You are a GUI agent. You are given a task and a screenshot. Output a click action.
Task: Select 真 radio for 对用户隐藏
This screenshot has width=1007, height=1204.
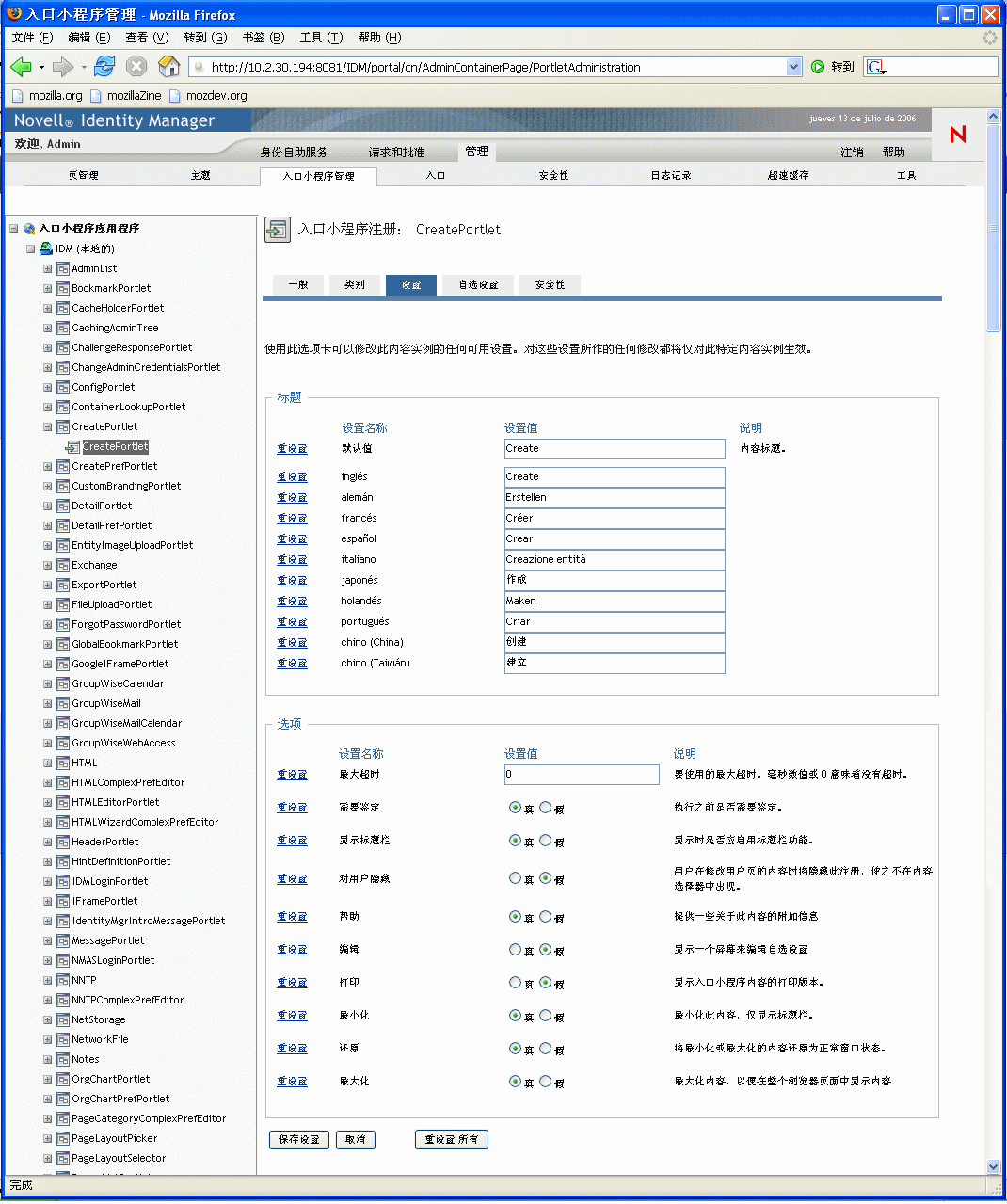[x=515, y=878]
